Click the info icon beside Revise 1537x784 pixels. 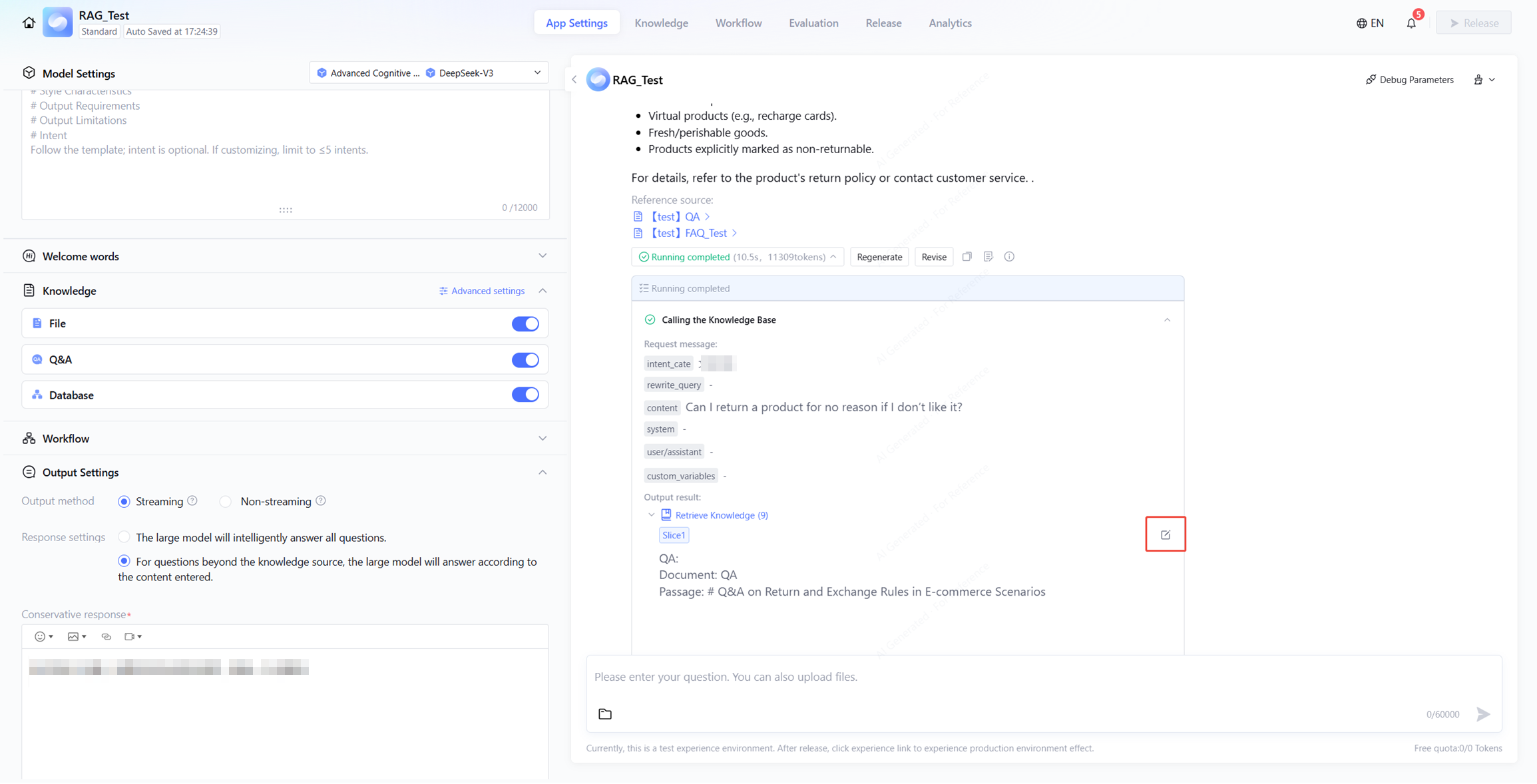(x=1009, y=257)
